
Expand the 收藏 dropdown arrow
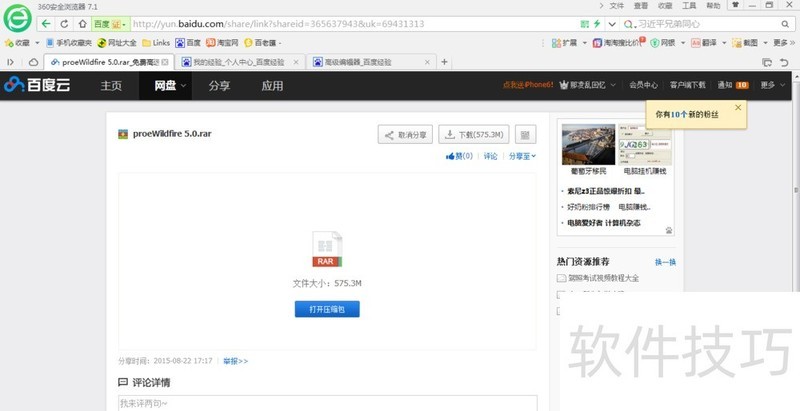tap(37, 43)
